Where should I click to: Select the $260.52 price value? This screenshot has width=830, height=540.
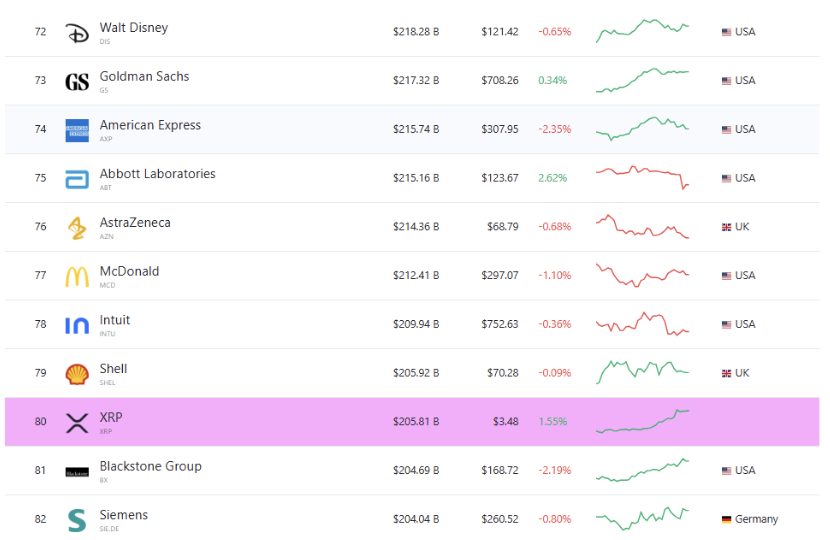(499, 519)
